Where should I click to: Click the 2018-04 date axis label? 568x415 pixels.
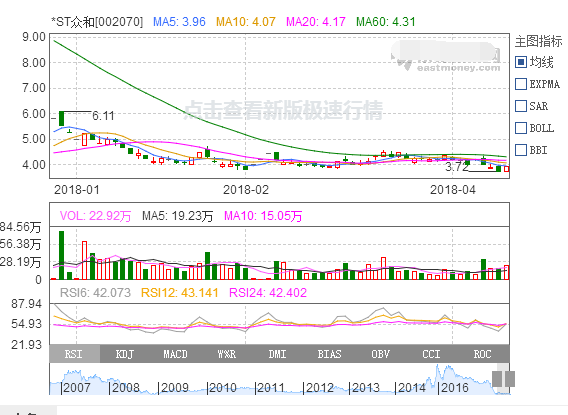click(x=453, y=190)
